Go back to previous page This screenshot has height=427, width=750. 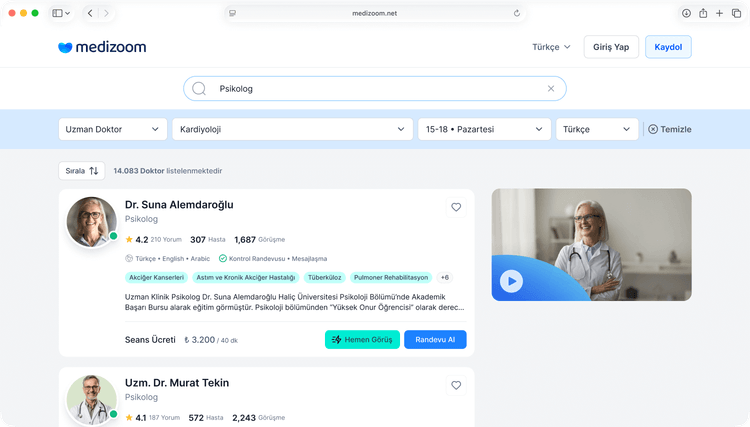click(x=90, y=13)
